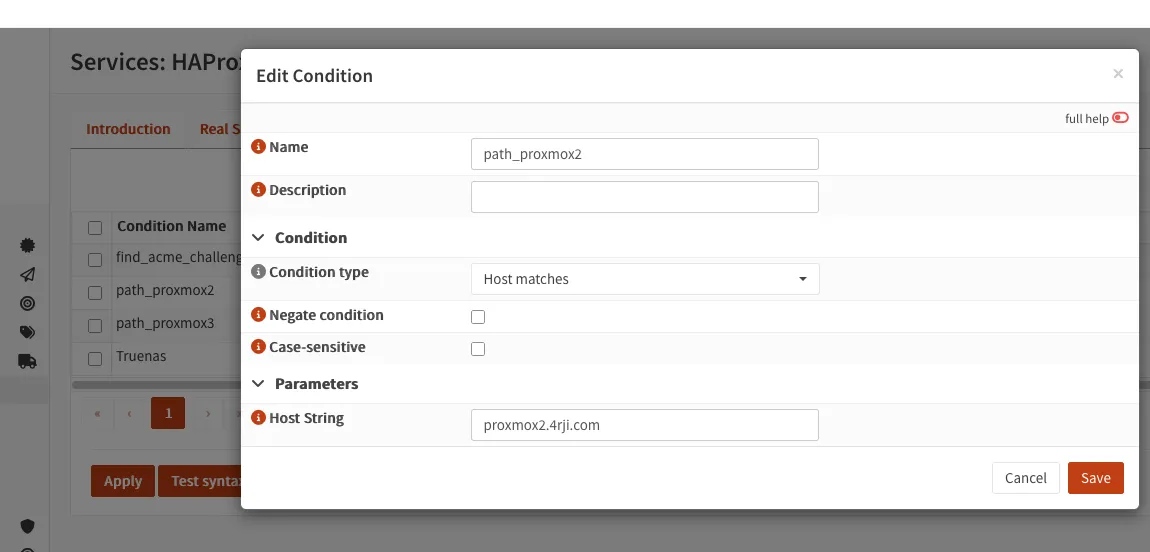
Task: Click the shield icon in the sidebar
Action: click(27, 526)
